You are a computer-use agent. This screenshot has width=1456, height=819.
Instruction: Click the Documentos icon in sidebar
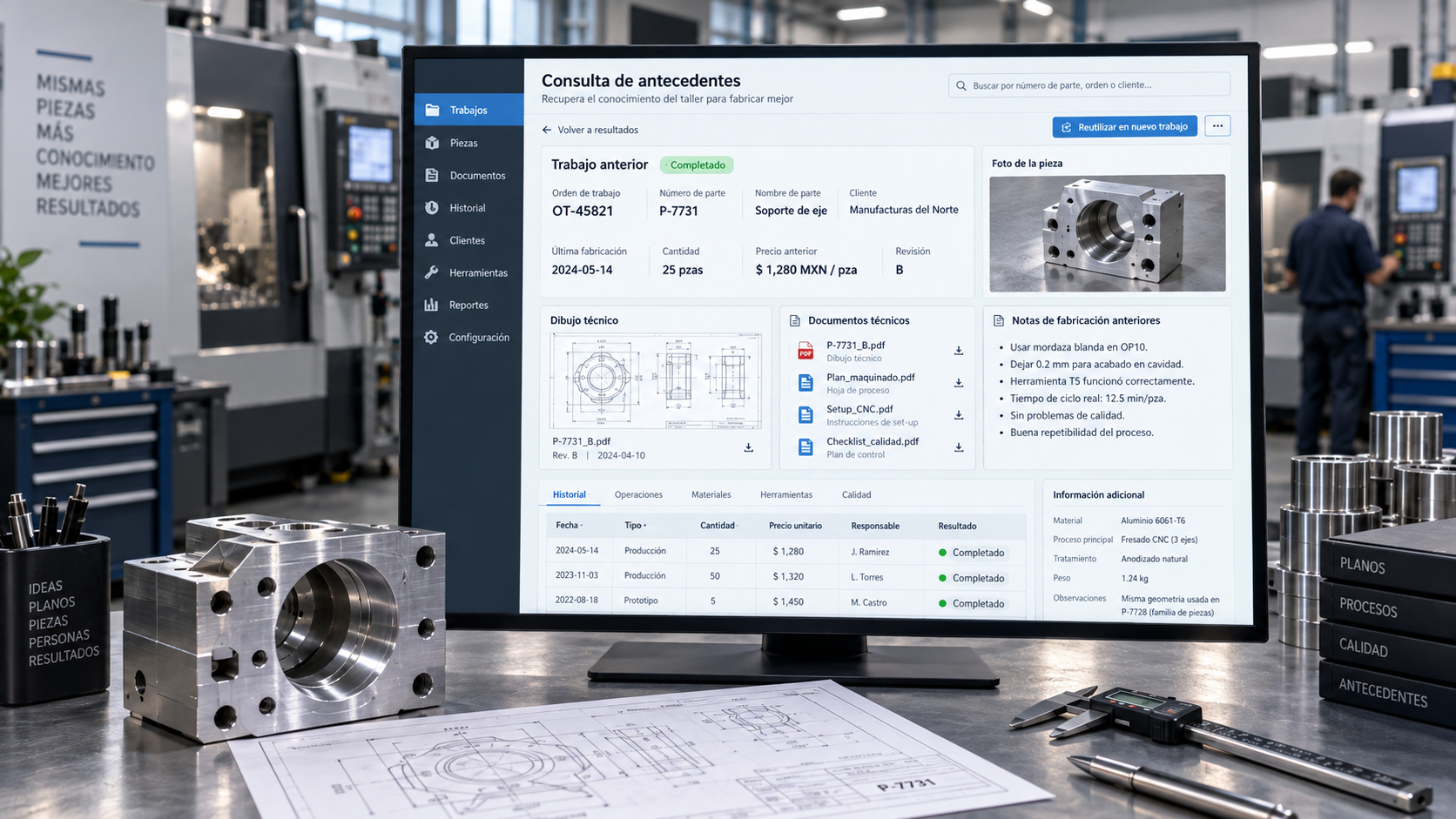(432, 175)
